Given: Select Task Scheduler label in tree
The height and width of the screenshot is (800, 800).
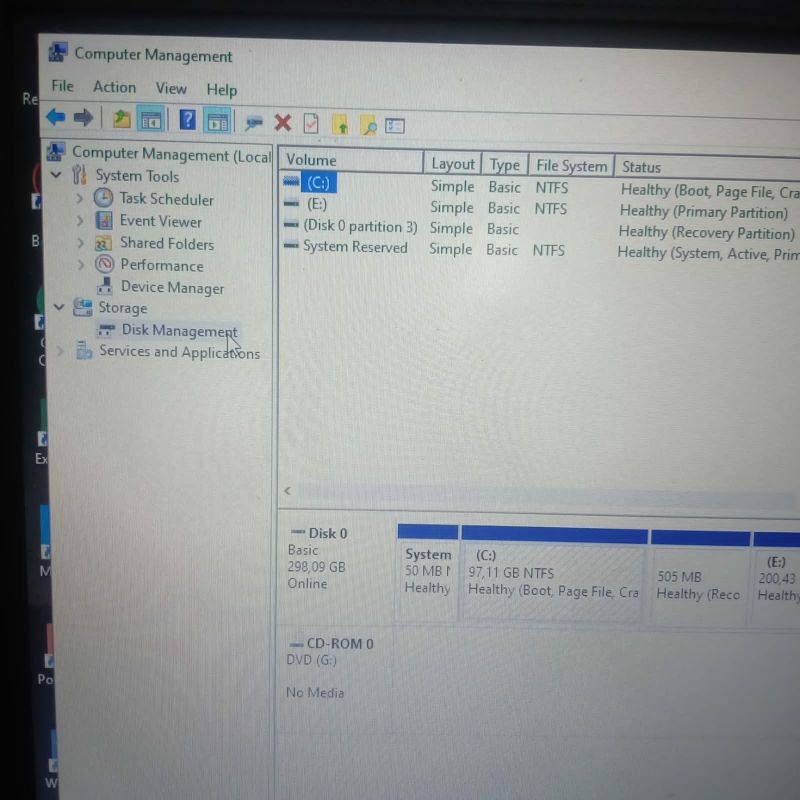Looking at the screenshot, I should click(166, 199).
